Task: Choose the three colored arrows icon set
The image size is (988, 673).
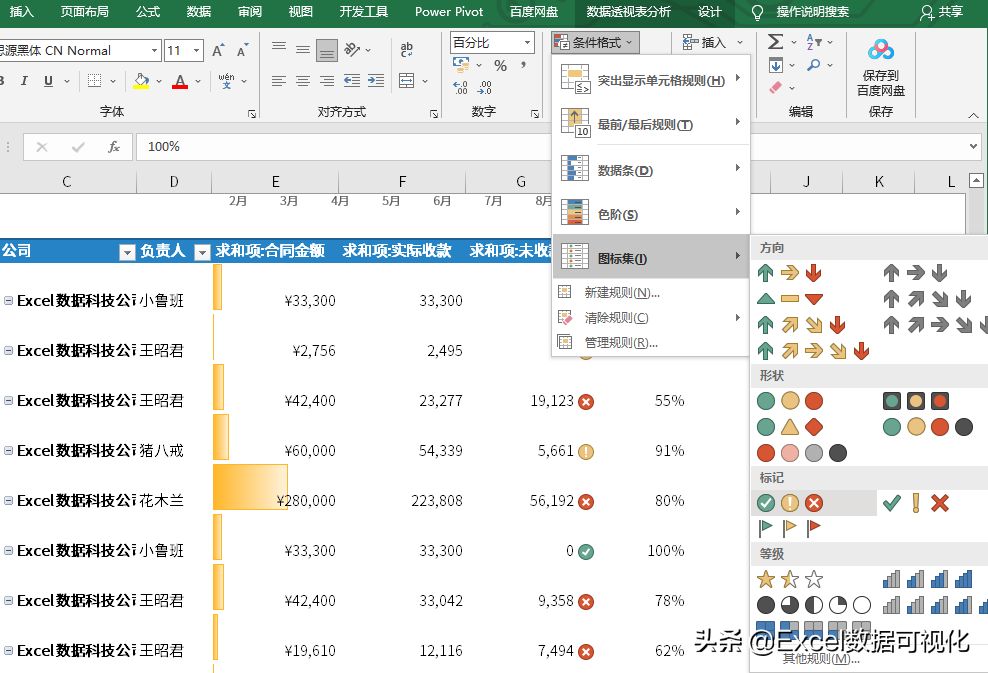Action: [790, 273]
